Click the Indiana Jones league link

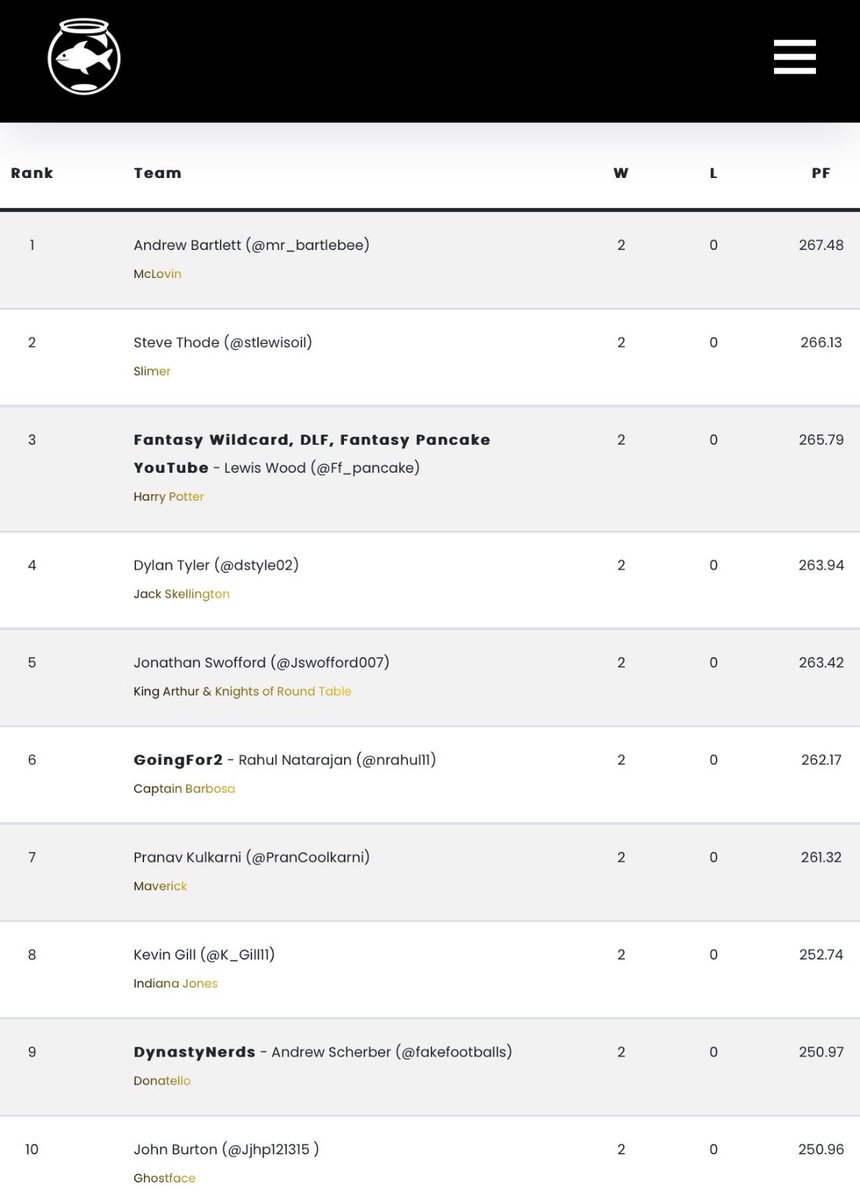pos(175,984)
